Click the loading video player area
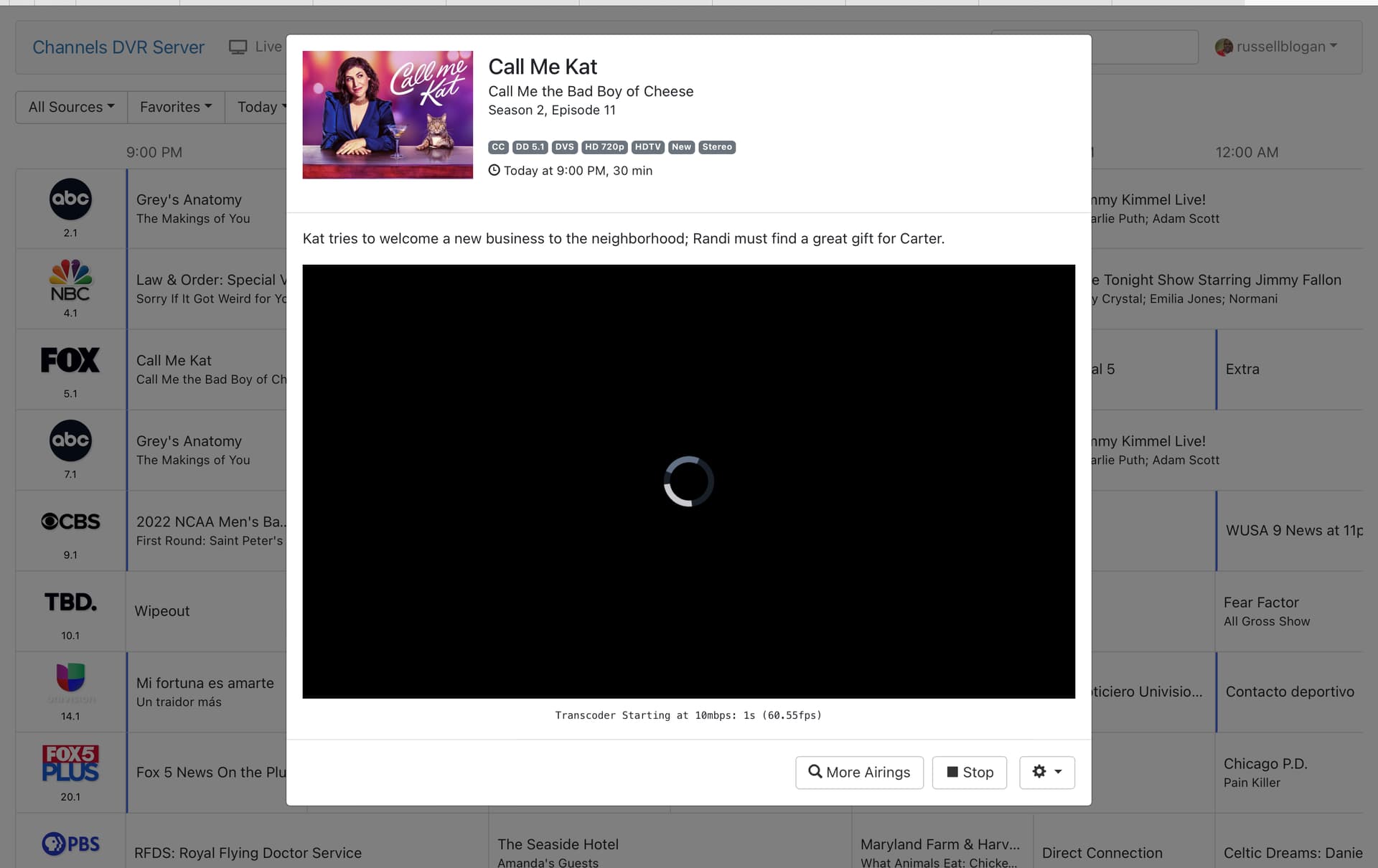Screen dimensions: 1378x868 (688, 481)
